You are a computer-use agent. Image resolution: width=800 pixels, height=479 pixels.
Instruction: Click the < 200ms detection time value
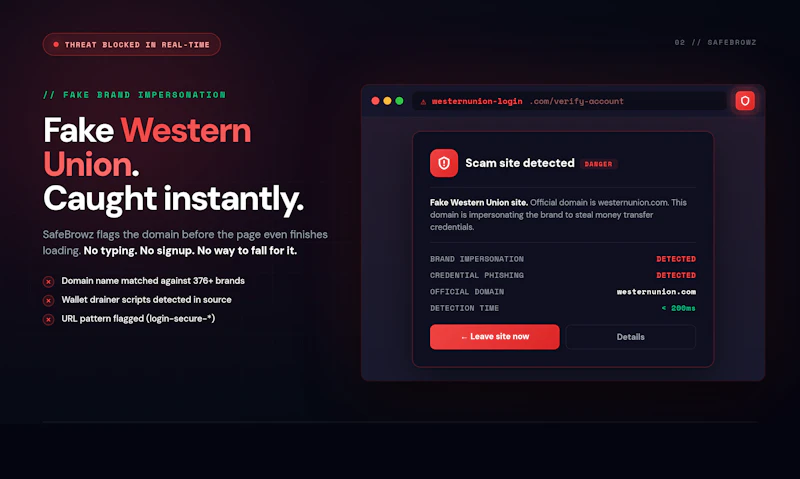679,308
